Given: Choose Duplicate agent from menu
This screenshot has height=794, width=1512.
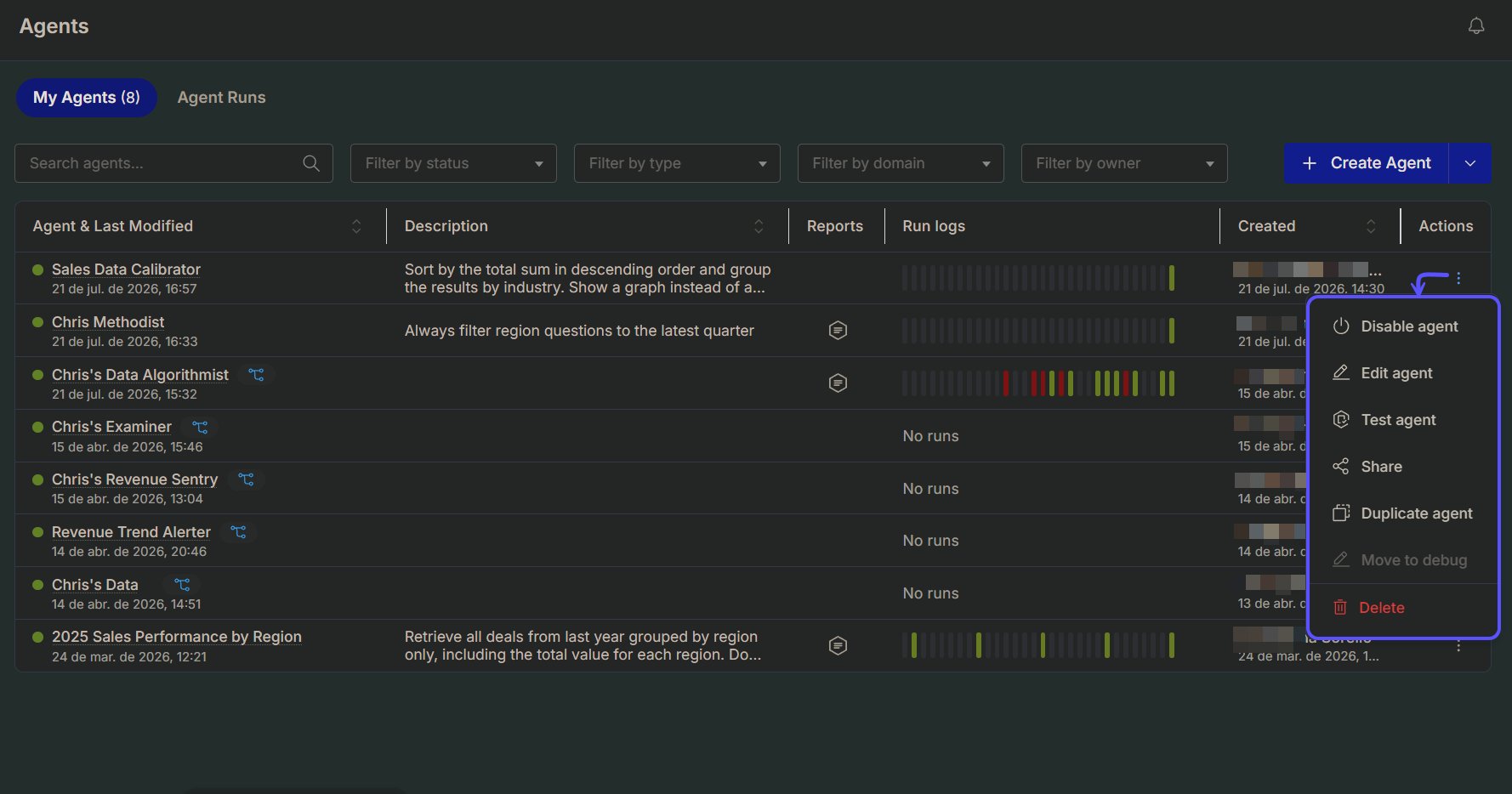Looking at the screenshot, I should (1403, 513).
